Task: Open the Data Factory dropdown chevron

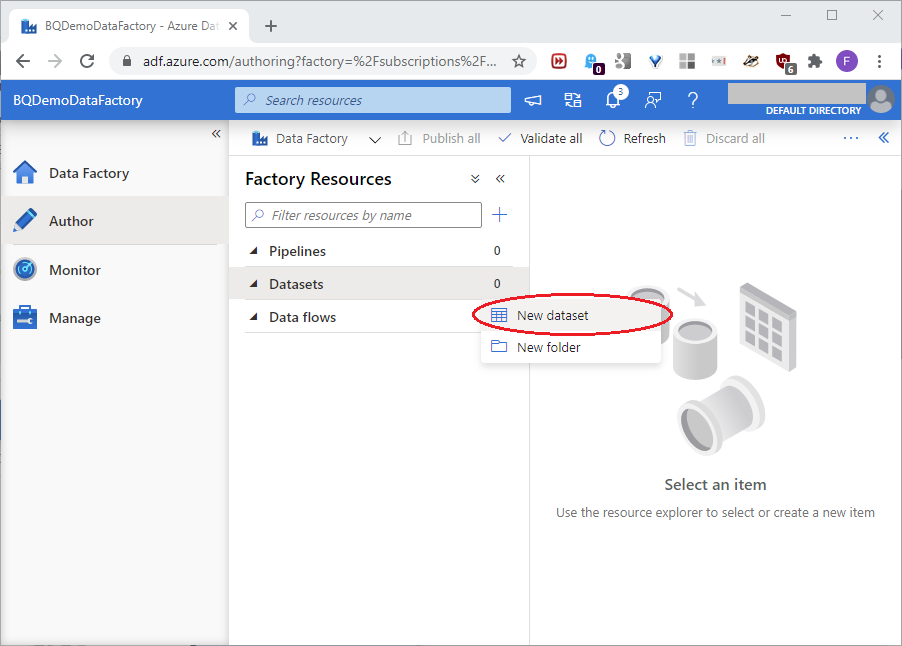Action: 375,139
